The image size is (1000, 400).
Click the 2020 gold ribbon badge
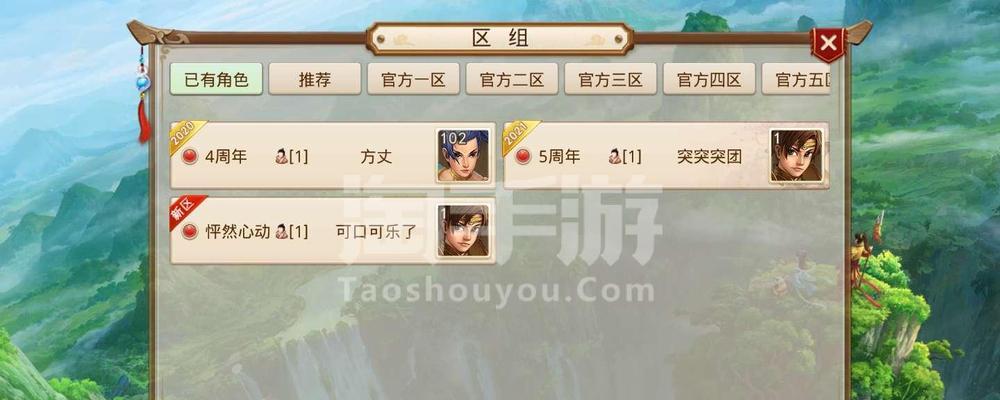[x=185, y=135]
